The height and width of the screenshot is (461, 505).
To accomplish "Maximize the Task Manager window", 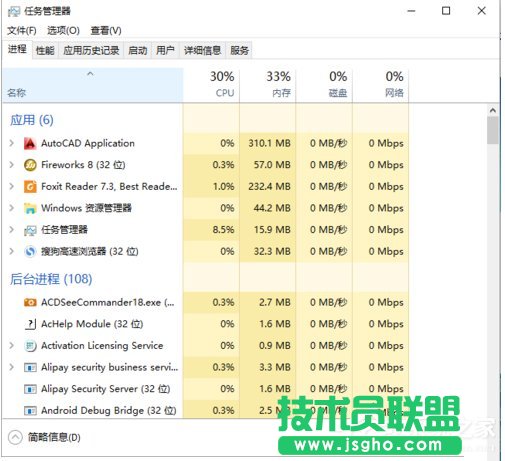I will pos(446,11).
